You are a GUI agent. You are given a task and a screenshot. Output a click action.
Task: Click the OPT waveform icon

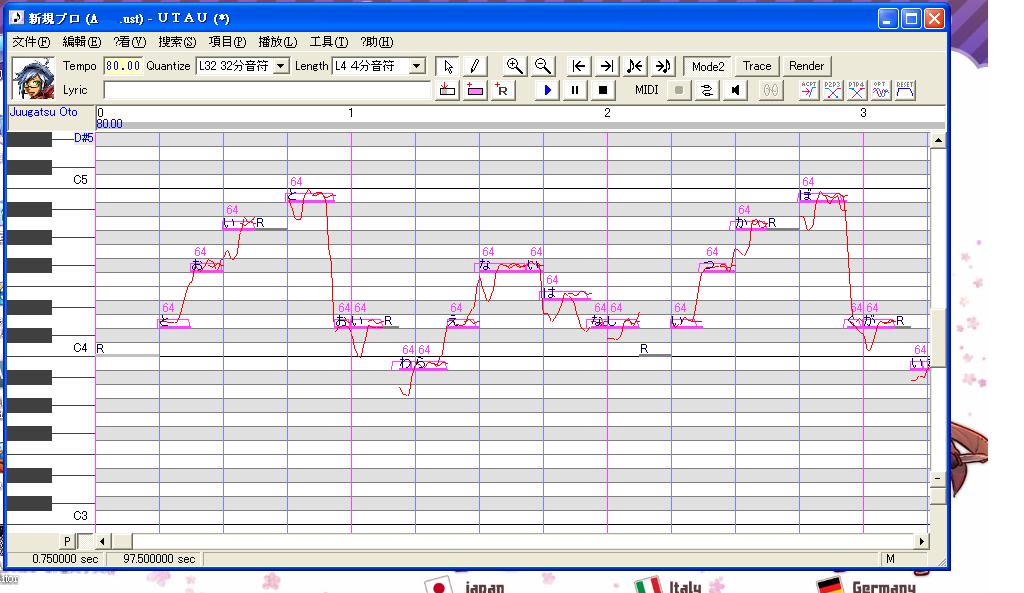880,90
